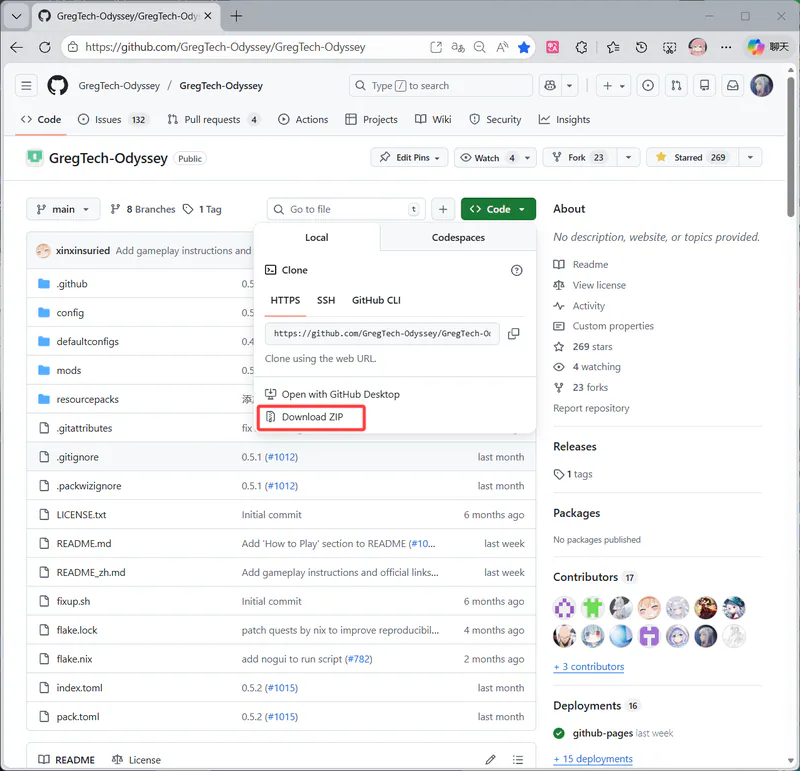This screenshot has width=800, height=771.
Task: Fork the repository with Fork button
Action: 580,158
